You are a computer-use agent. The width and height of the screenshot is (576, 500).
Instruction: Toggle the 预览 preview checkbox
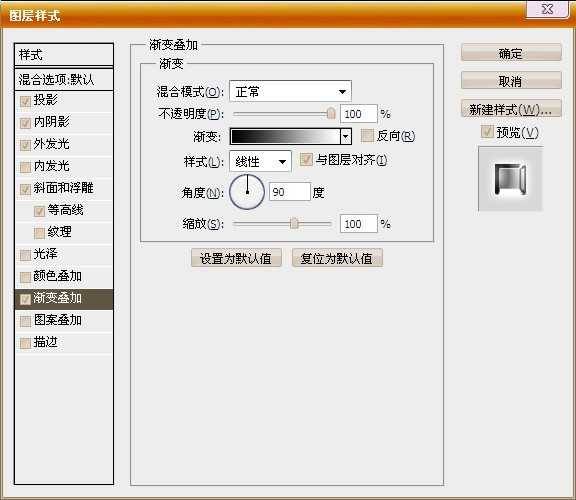pyautogui.click(x=487, y=132)
